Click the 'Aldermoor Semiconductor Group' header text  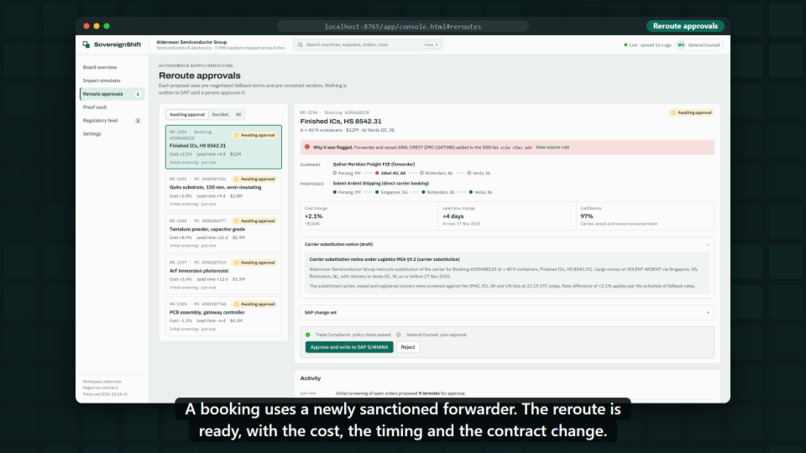191,42
